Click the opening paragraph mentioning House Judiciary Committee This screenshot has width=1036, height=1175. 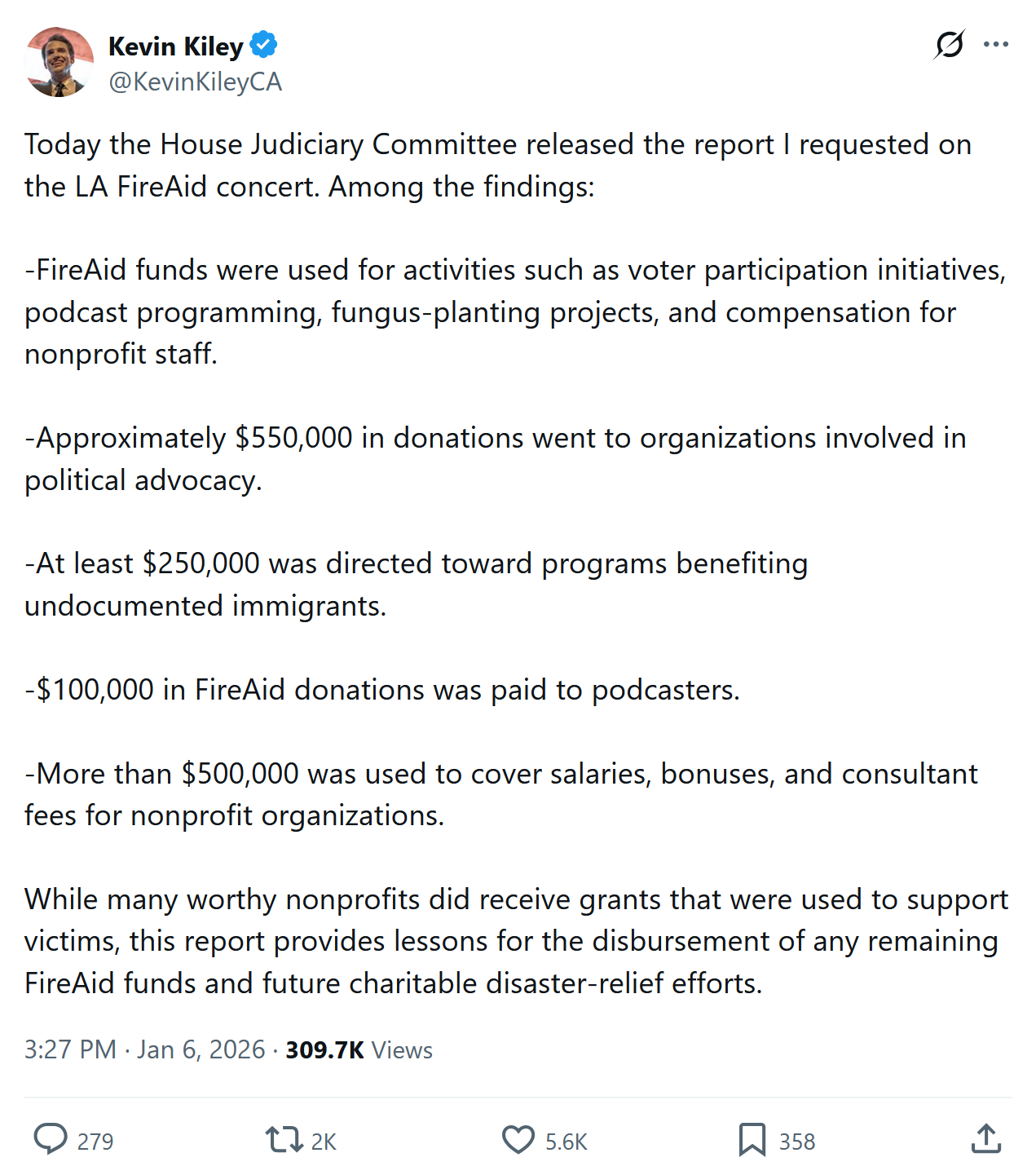click(x=497, y=166)
